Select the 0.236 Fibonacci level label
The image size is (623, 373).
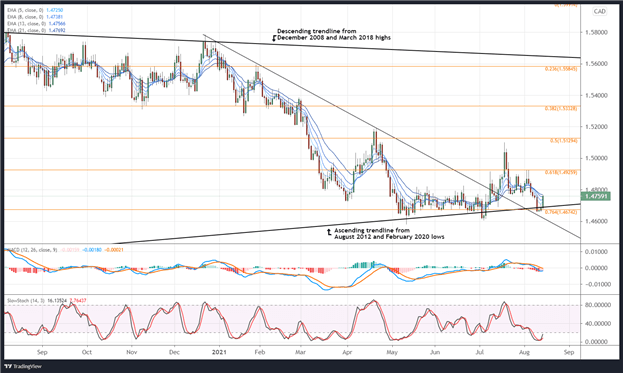pyautogui.click(x=561, y=69)
